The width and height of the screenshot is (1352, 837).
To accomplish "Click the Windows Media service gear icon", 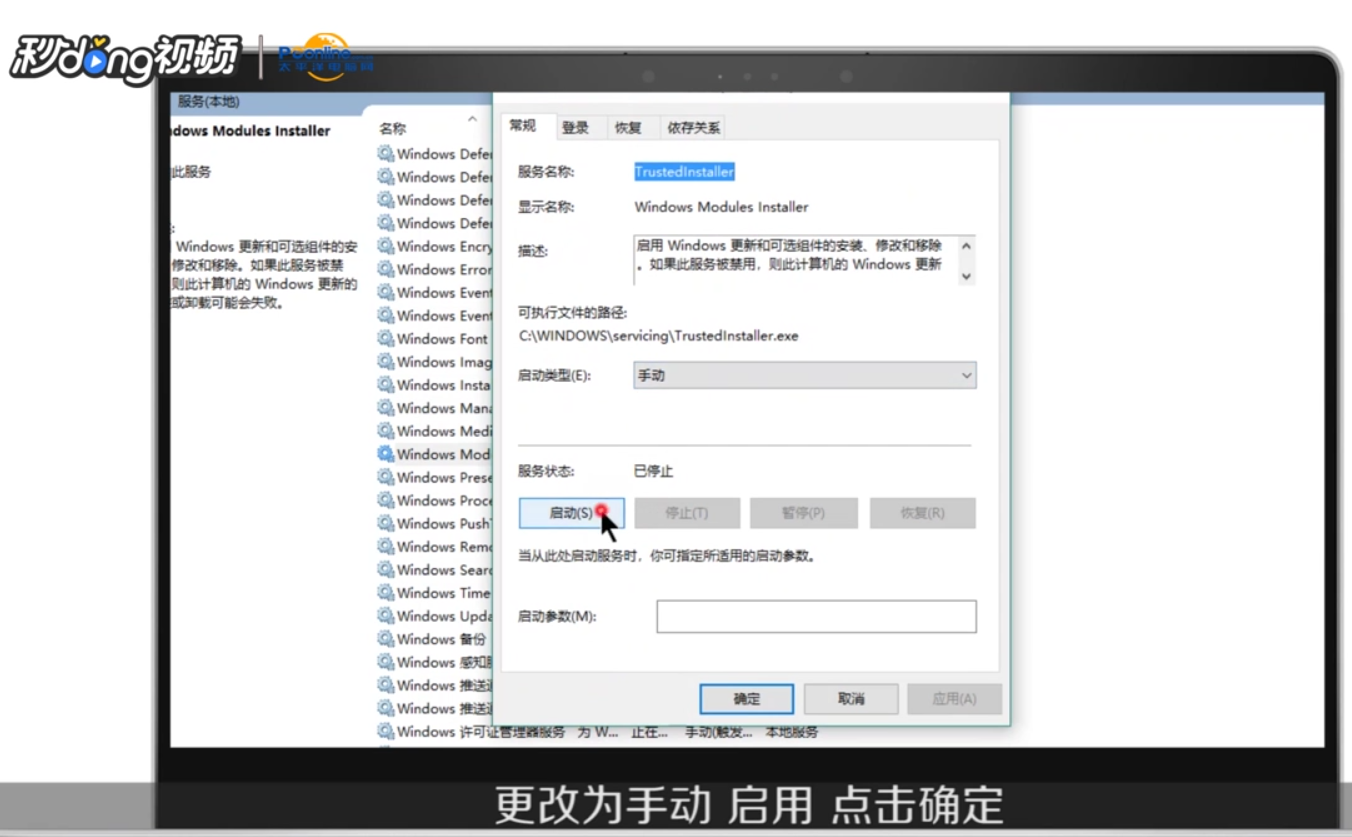I will point(387,431).
